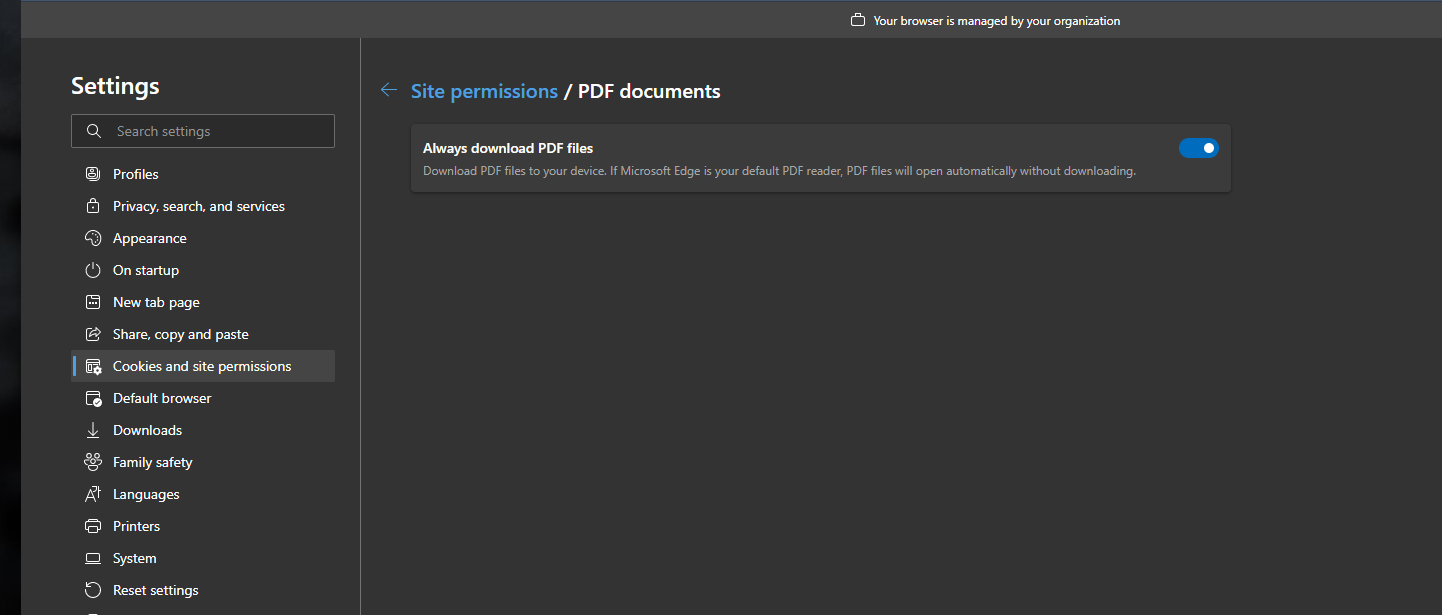1442x615 pixels.
Task: Click the Privacy lock icon
Action: 93,206
